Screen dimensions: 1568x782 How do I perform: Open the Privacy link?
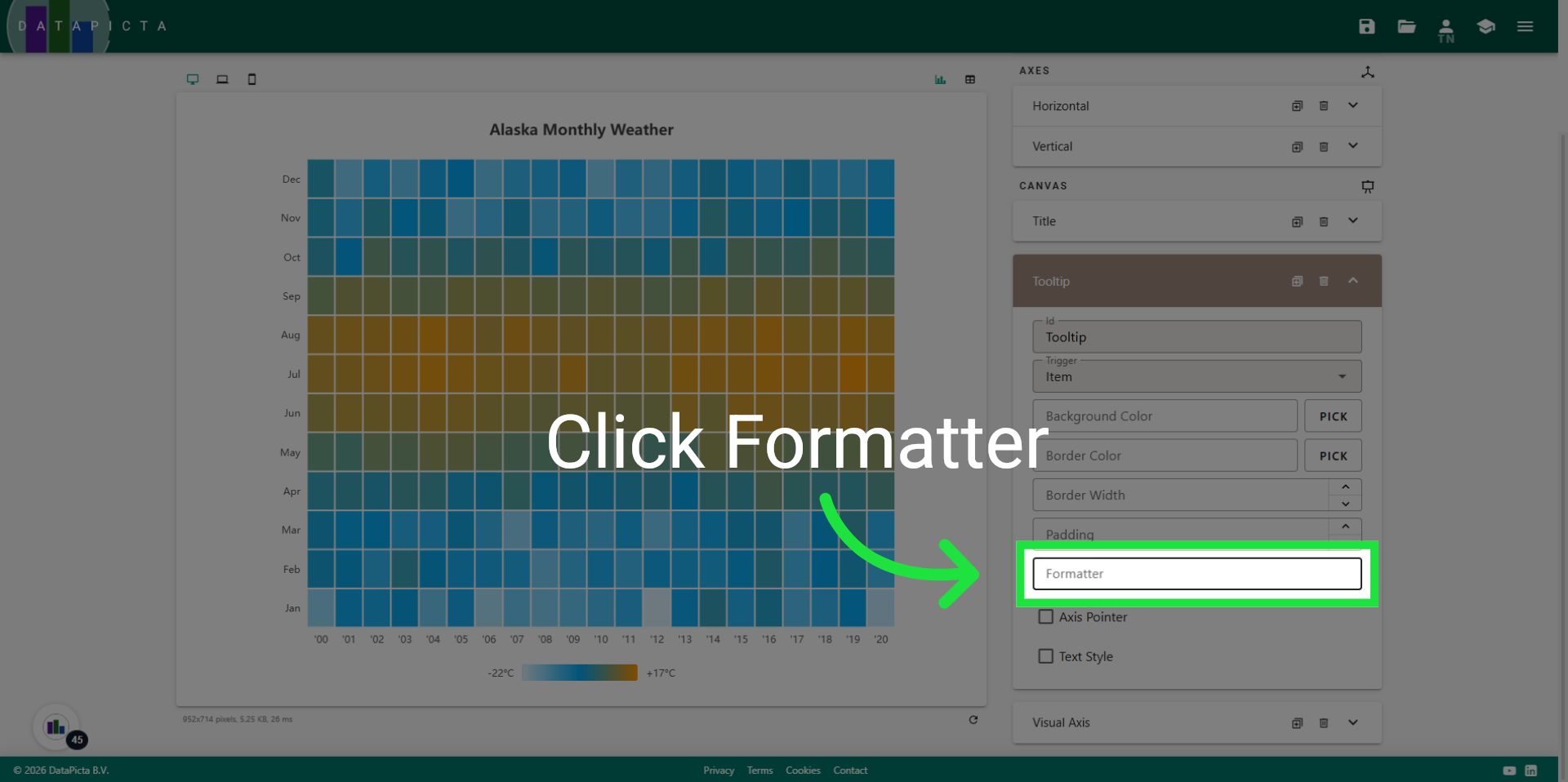tap(719, 771)
